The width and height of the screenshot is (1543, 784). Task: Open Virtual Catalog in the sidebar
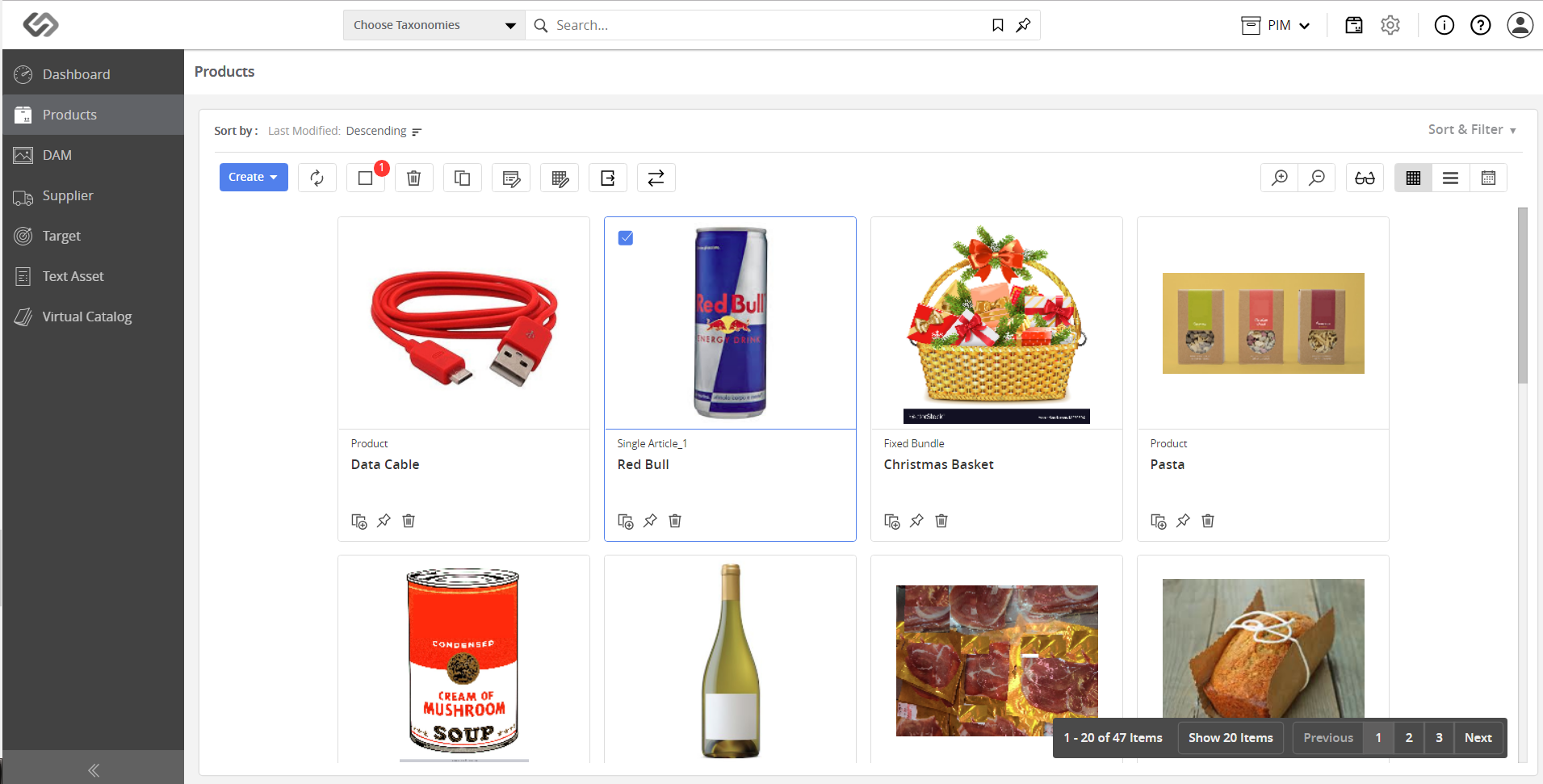[x=94, y=317]
